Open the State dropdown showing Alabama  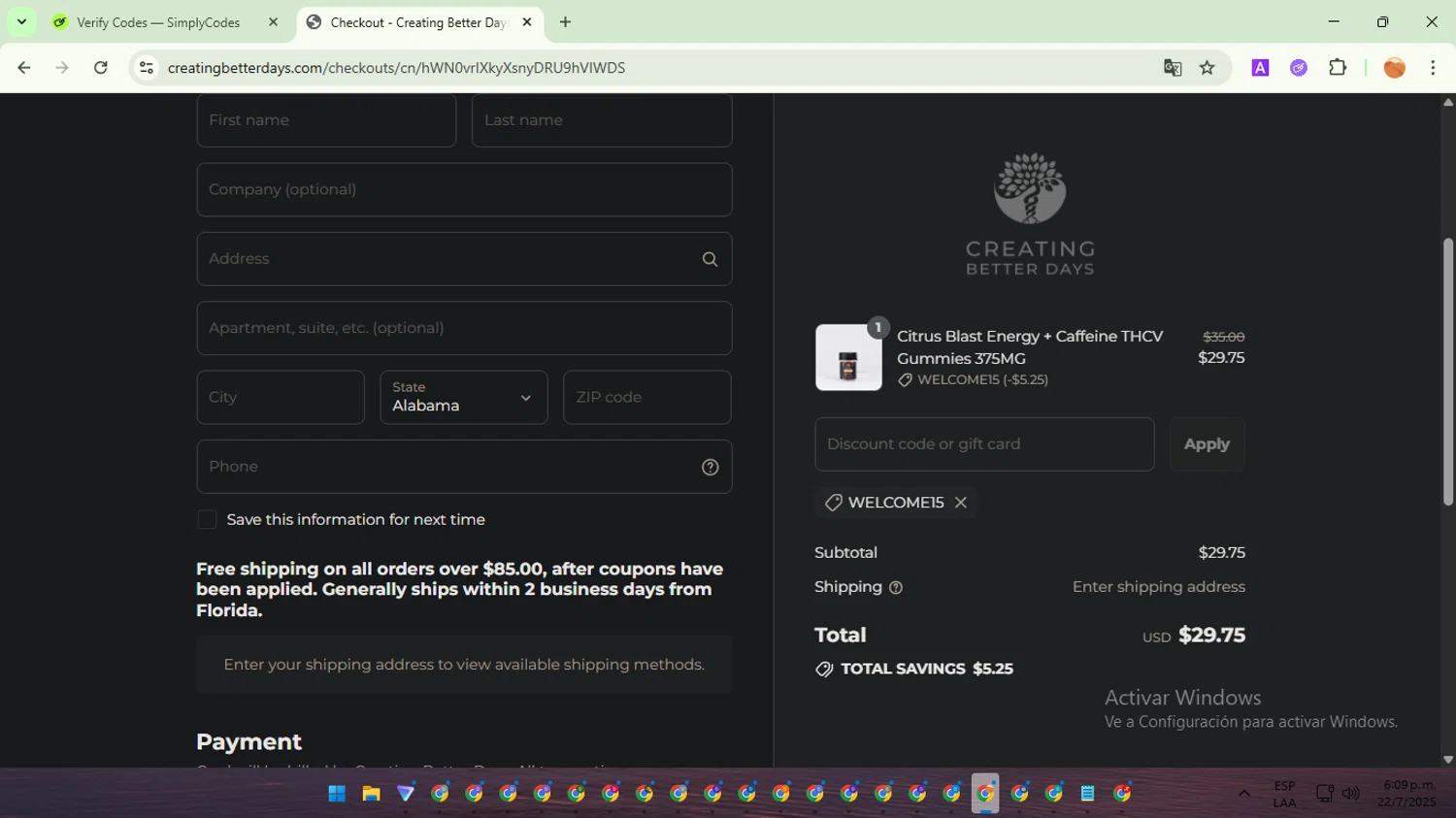[x=464, y=397]
